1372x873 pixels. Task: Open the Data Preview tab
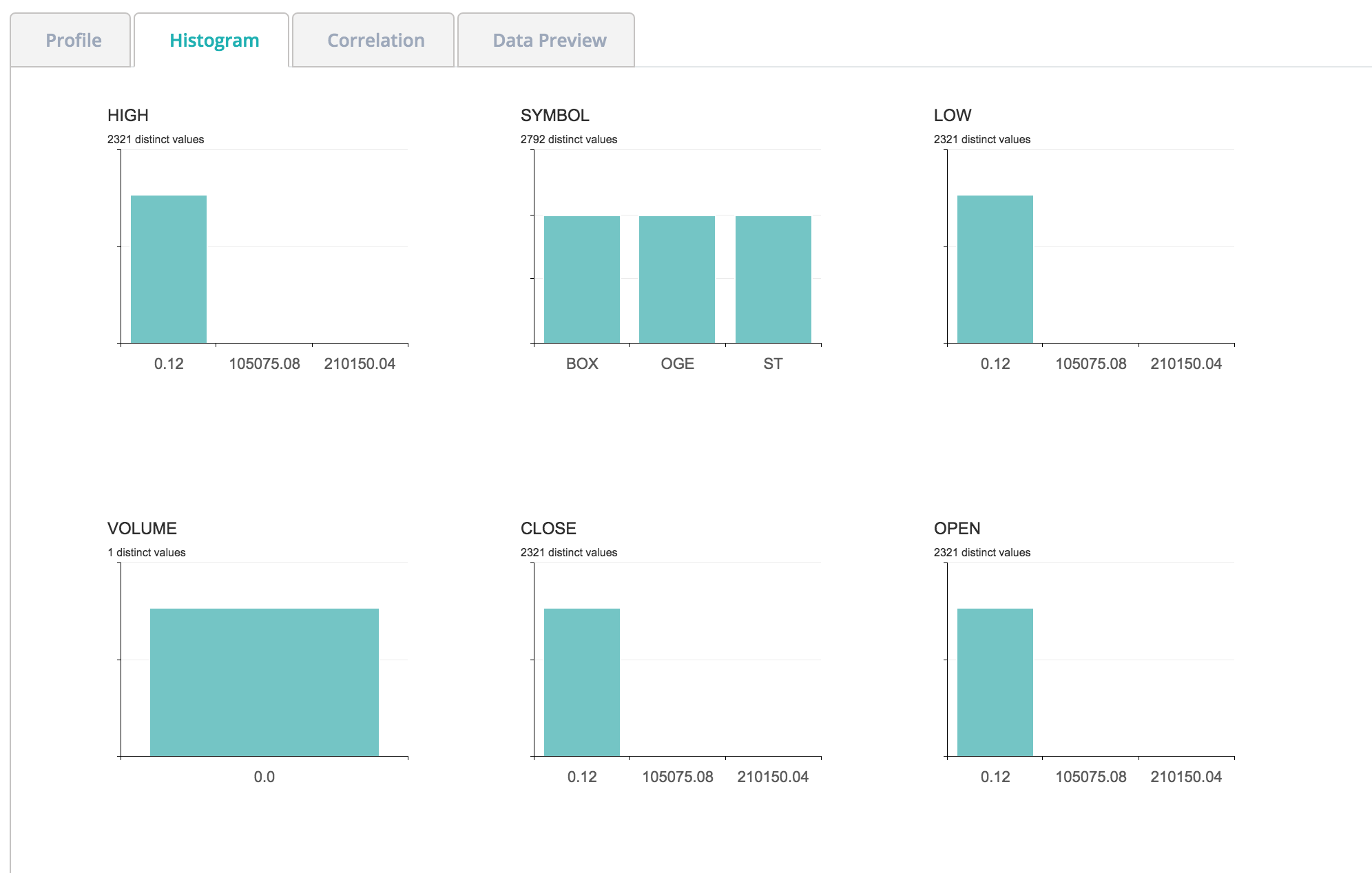[x=549, y=41]
